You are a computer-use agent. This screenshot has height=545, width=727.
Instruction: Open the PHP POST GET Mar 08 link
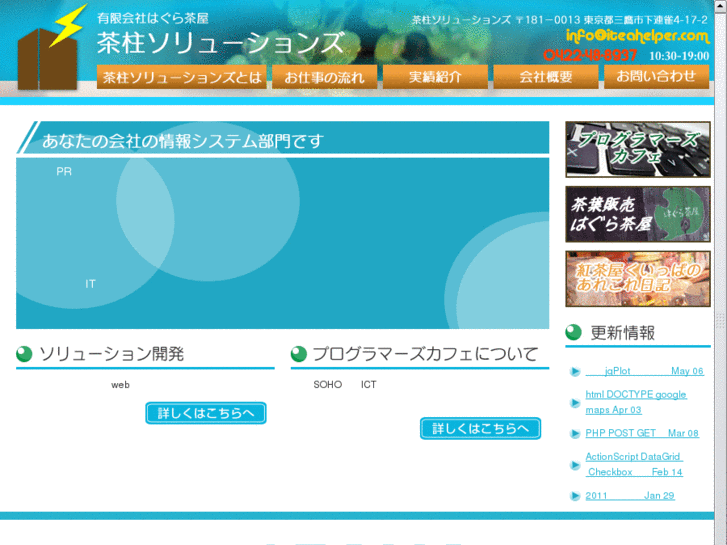[x=642, y=433]
